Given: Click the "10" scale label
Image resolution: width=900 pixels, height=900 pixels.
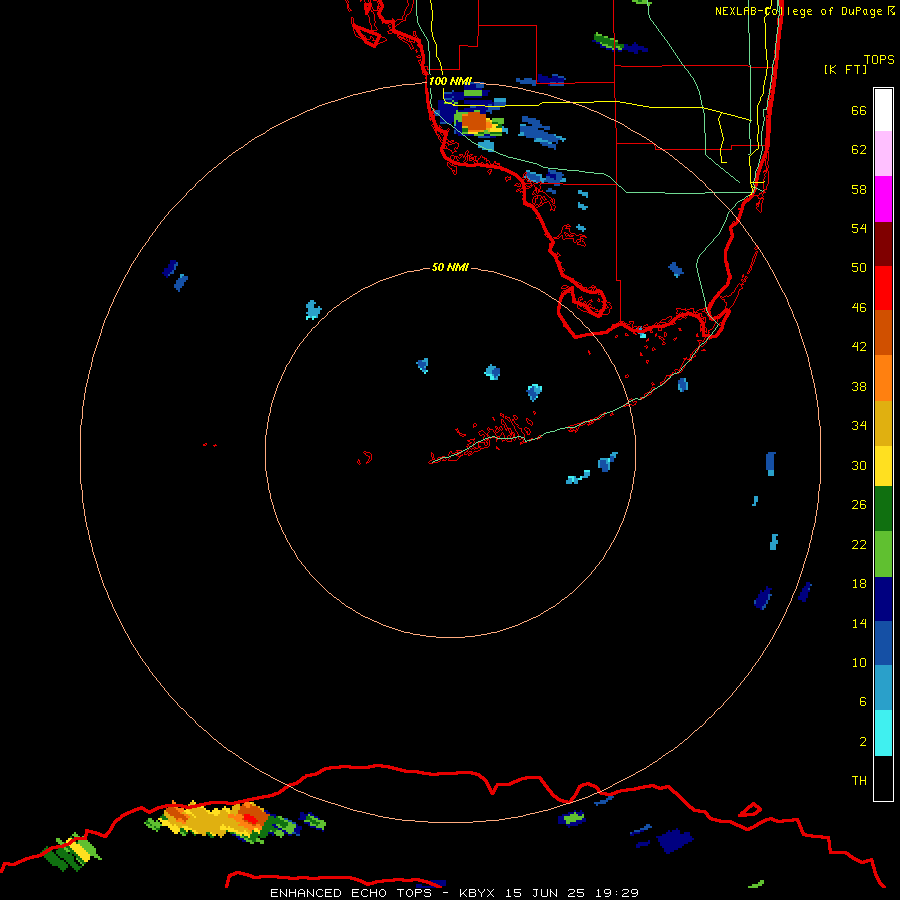Looking at the screenshot, I should pos(859,663).
